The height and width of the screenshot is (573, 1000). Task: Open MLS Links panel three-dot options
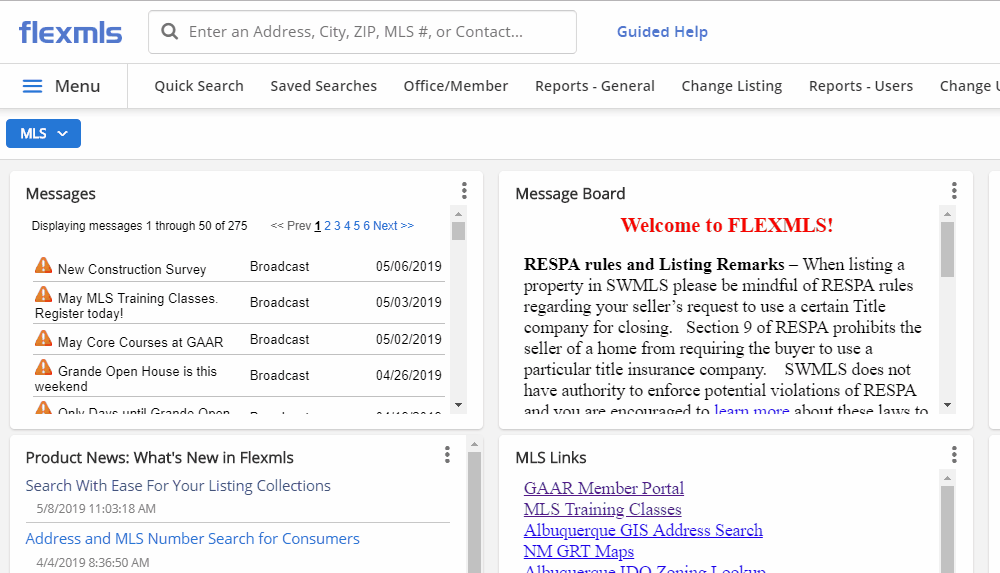pyautogui.click(x=954, y=455)
